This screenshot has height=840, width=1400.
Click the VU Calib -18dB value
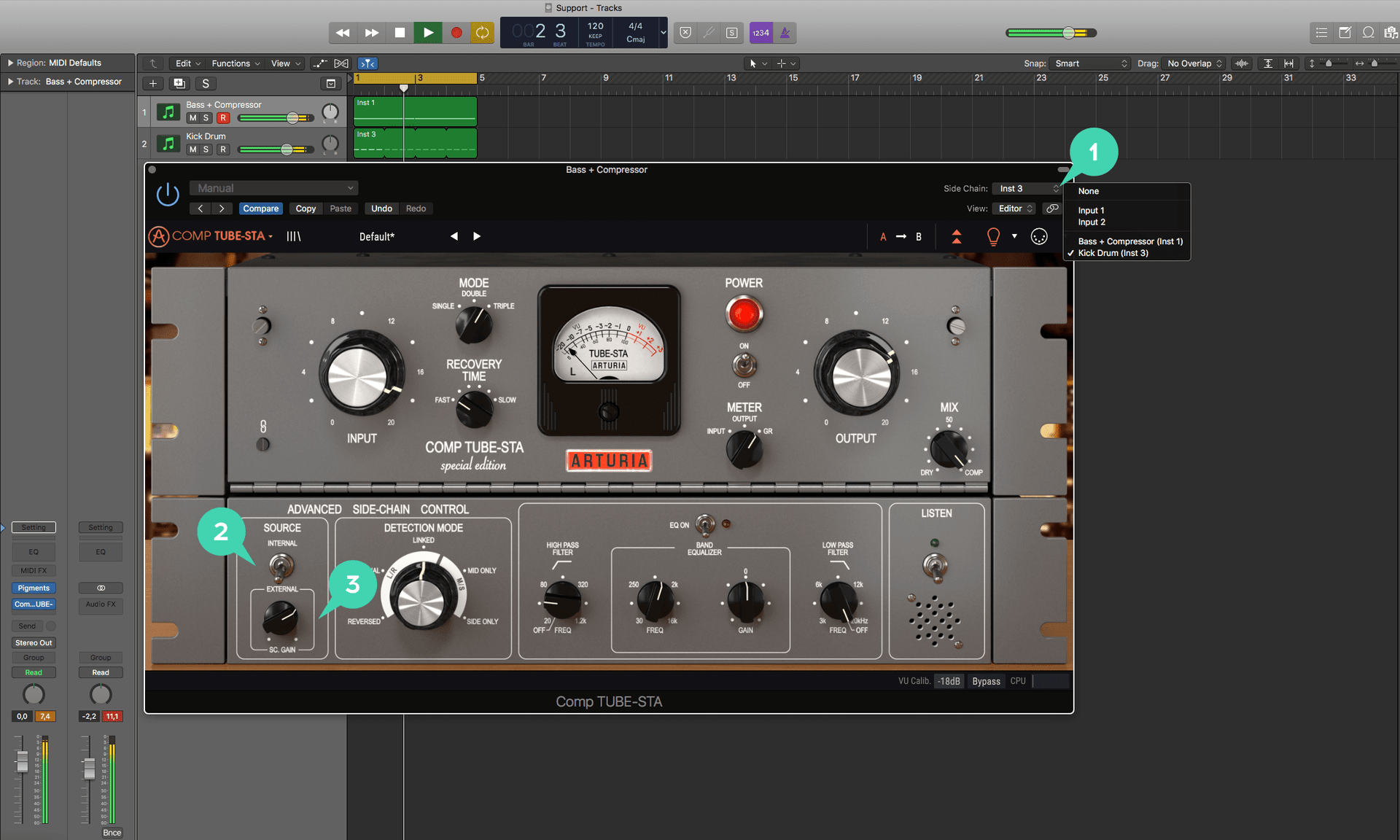(x=949, y=681)
